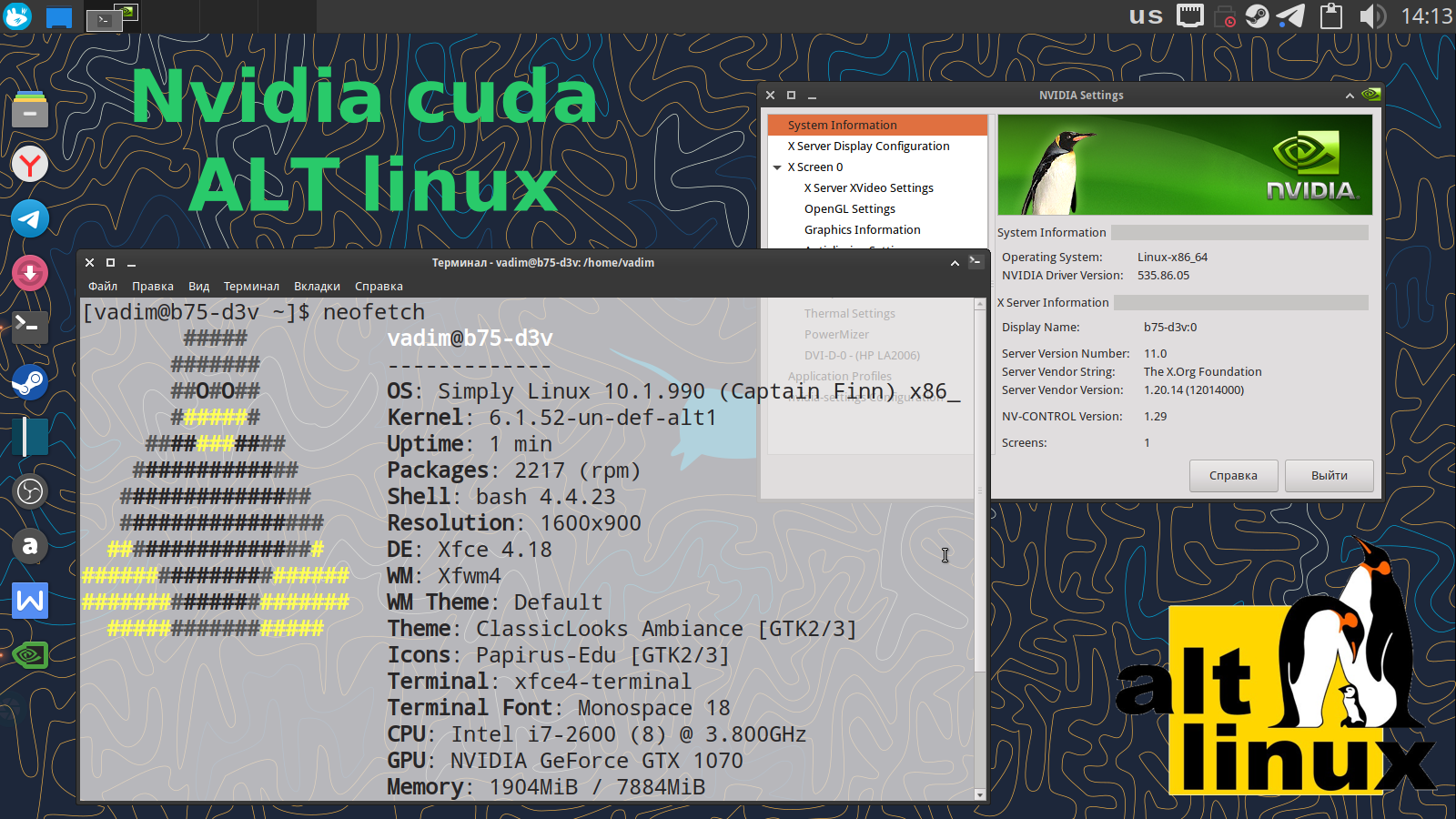Click the Steam tray icon

point(1257,15)
